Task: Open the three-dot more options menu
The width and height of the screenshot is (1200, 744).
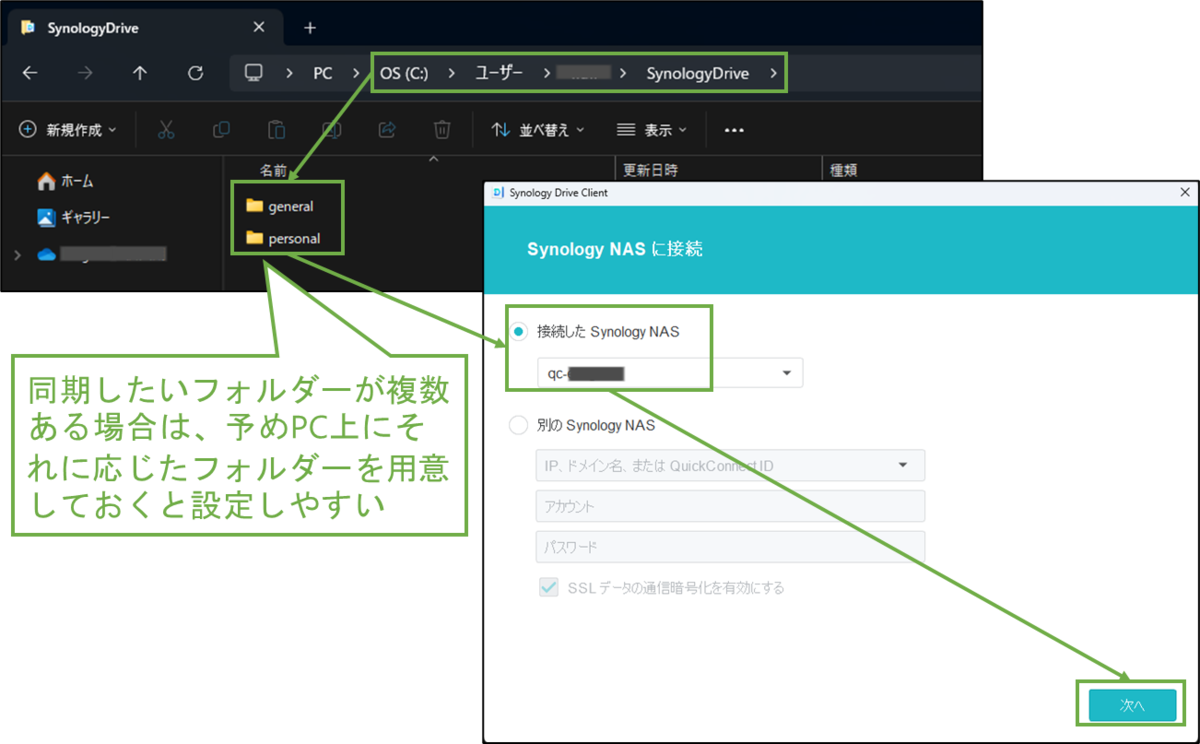Action: tap(735, 130)
